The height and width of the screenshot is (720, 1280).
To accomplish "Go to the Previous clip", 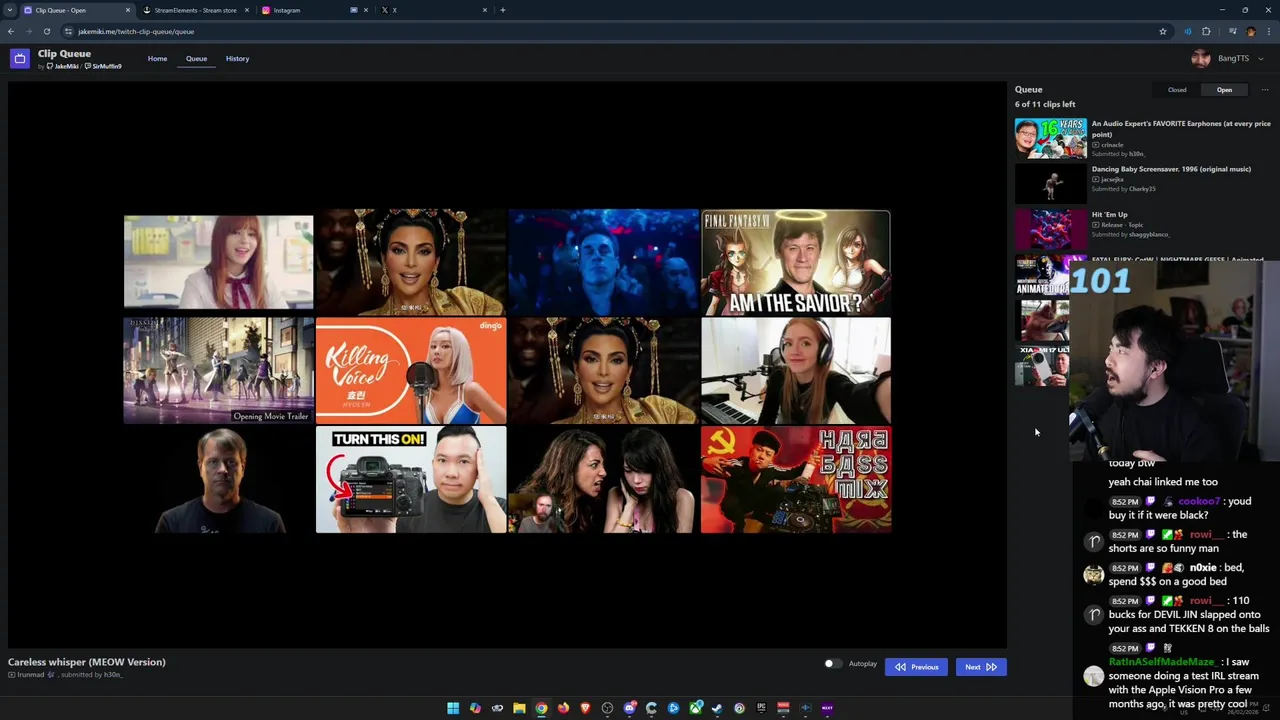I will (x=916, y=667).
